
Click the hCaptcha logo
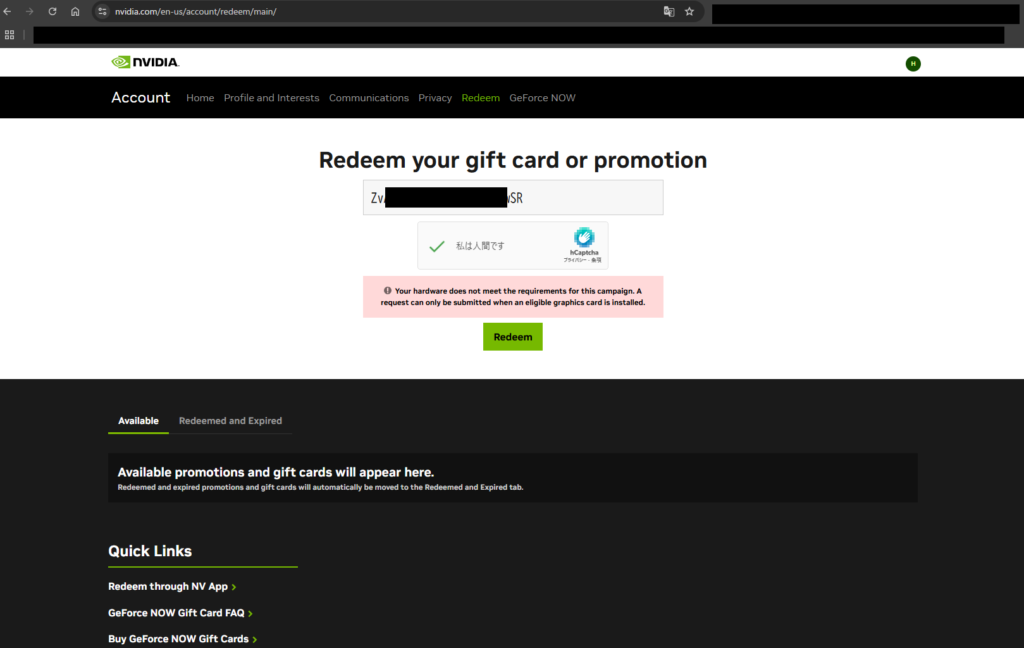584,238
